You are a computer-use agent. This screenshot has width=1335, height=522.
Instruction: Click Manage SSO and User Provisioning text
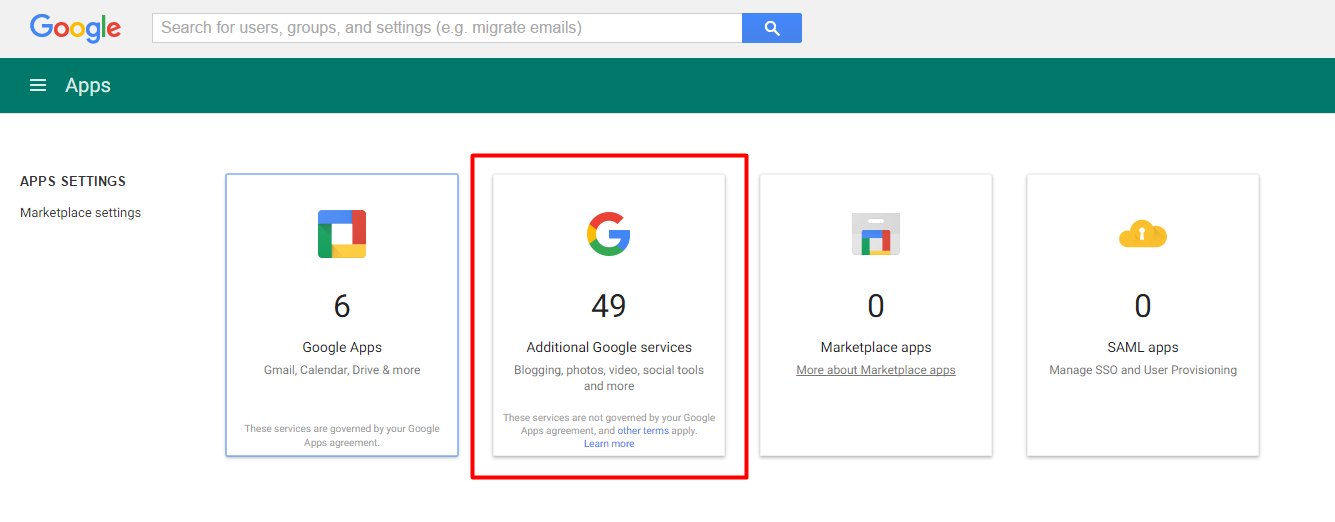1143,370
